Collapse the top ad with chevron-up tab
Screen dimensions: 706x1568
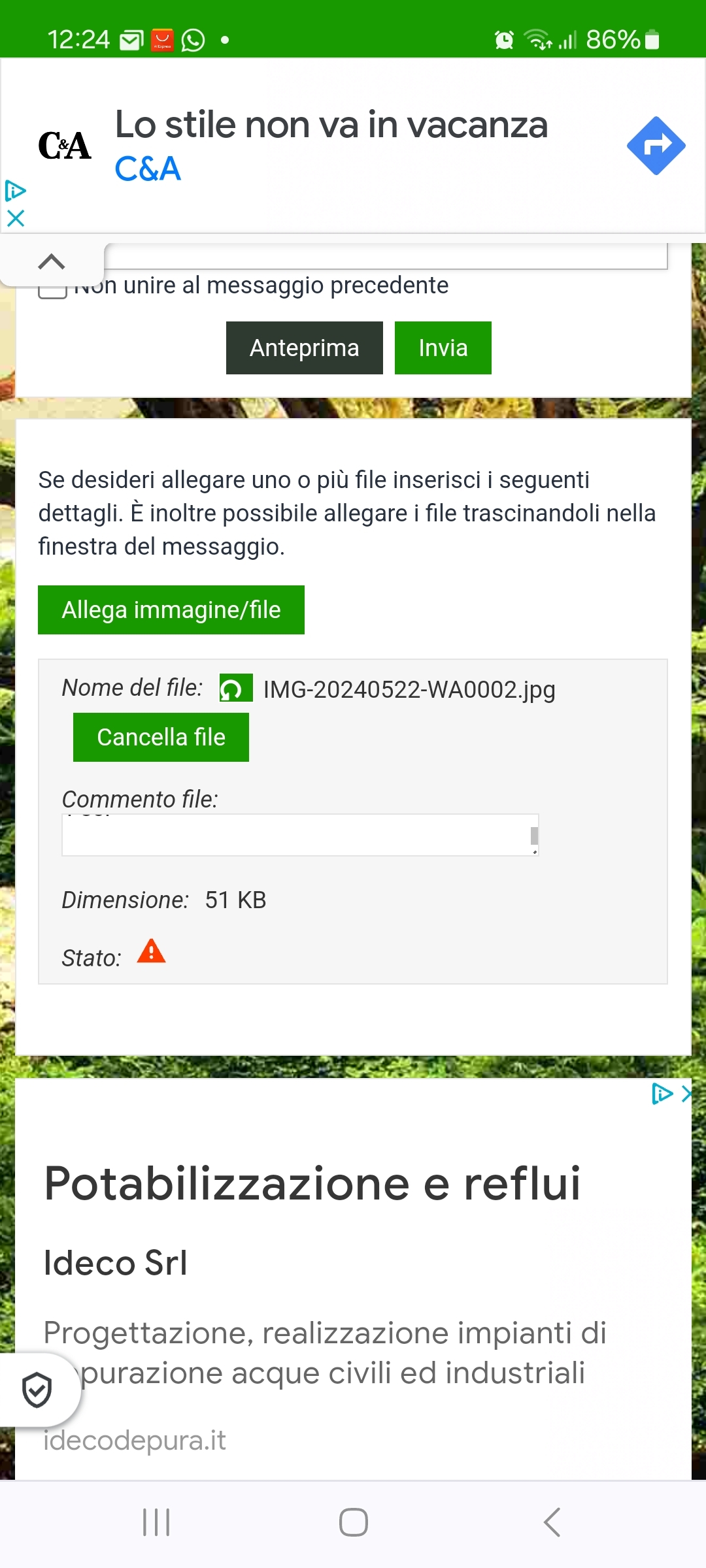52,262
